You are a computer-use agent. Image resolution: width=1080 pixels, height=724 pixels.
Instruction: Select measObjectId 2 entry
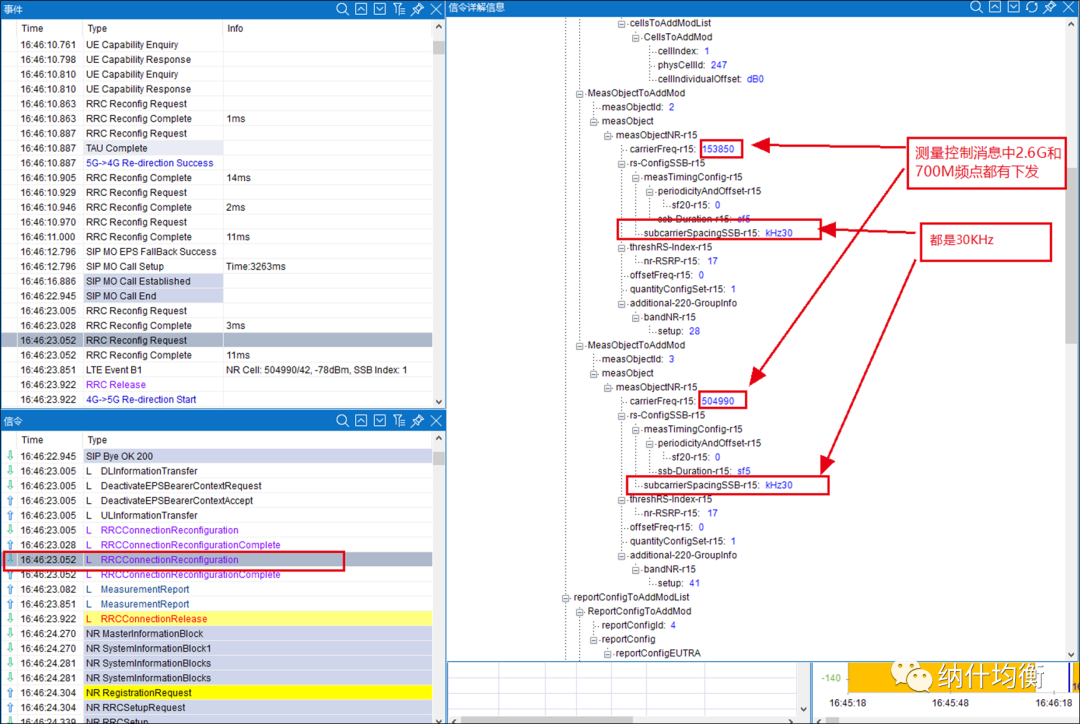pyautogui.click(x=638, y=107)
